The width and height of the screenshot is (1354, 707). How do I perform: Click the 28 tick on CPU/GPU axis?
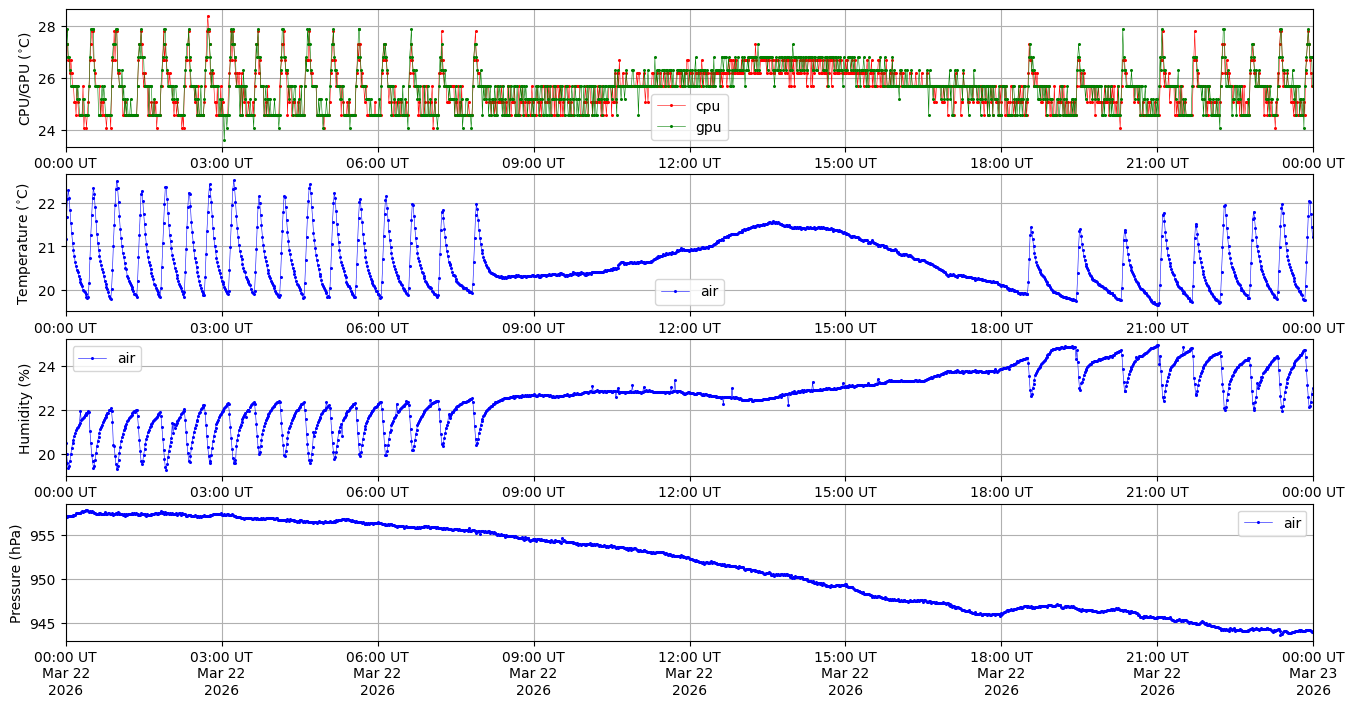[x=48, y=26]
